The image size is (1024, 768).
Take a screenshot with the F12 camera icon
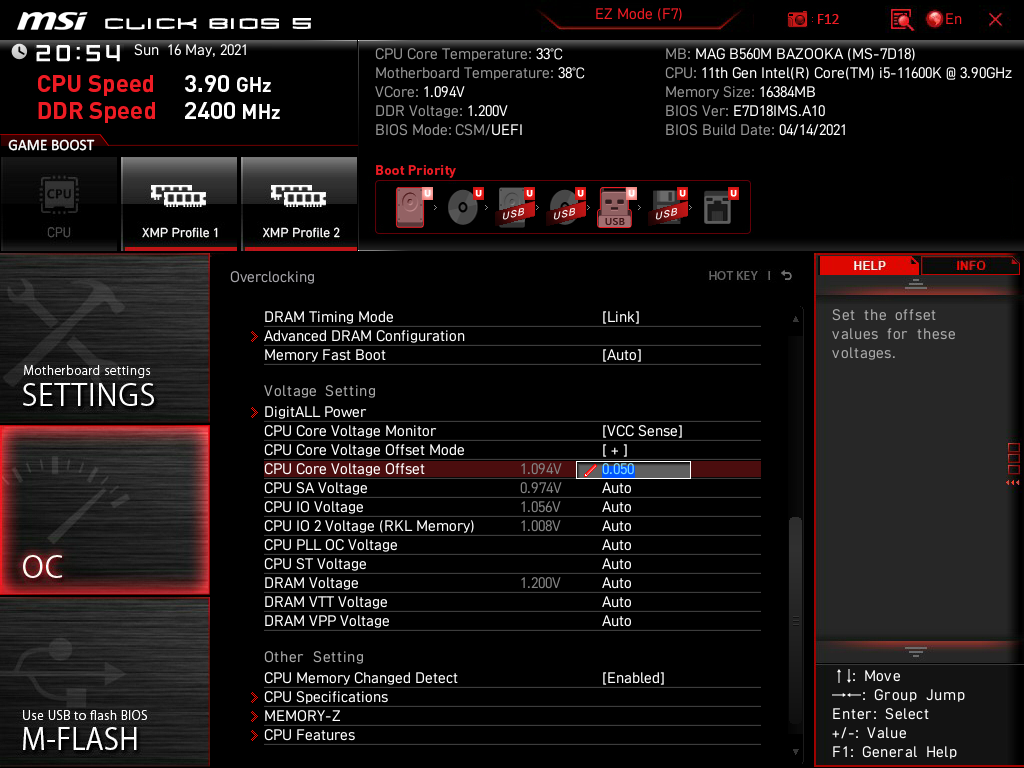tap(797, 20)
